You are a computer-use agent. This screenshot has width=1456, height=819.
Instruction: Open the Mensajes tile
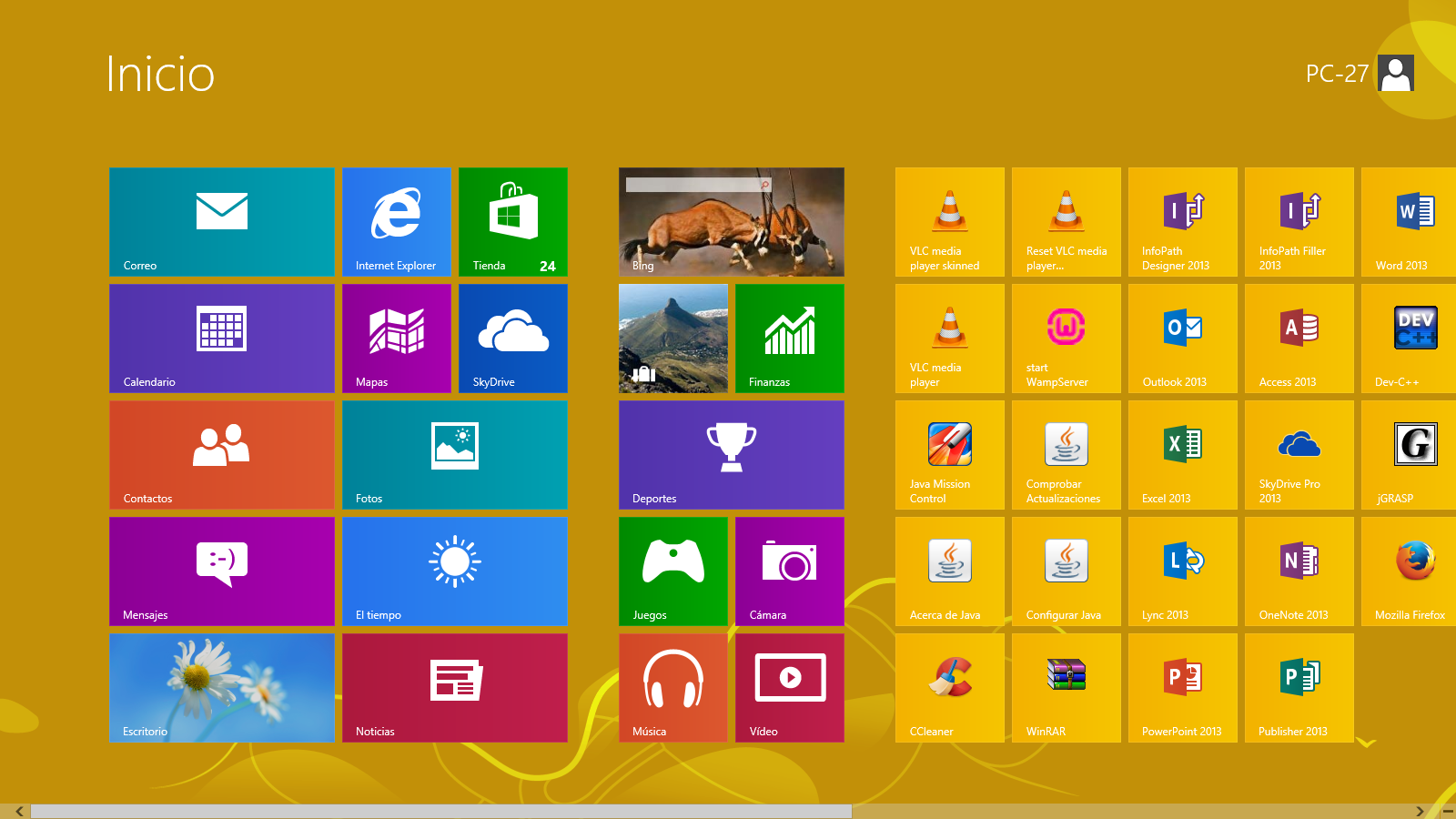[x=222, y=571]
